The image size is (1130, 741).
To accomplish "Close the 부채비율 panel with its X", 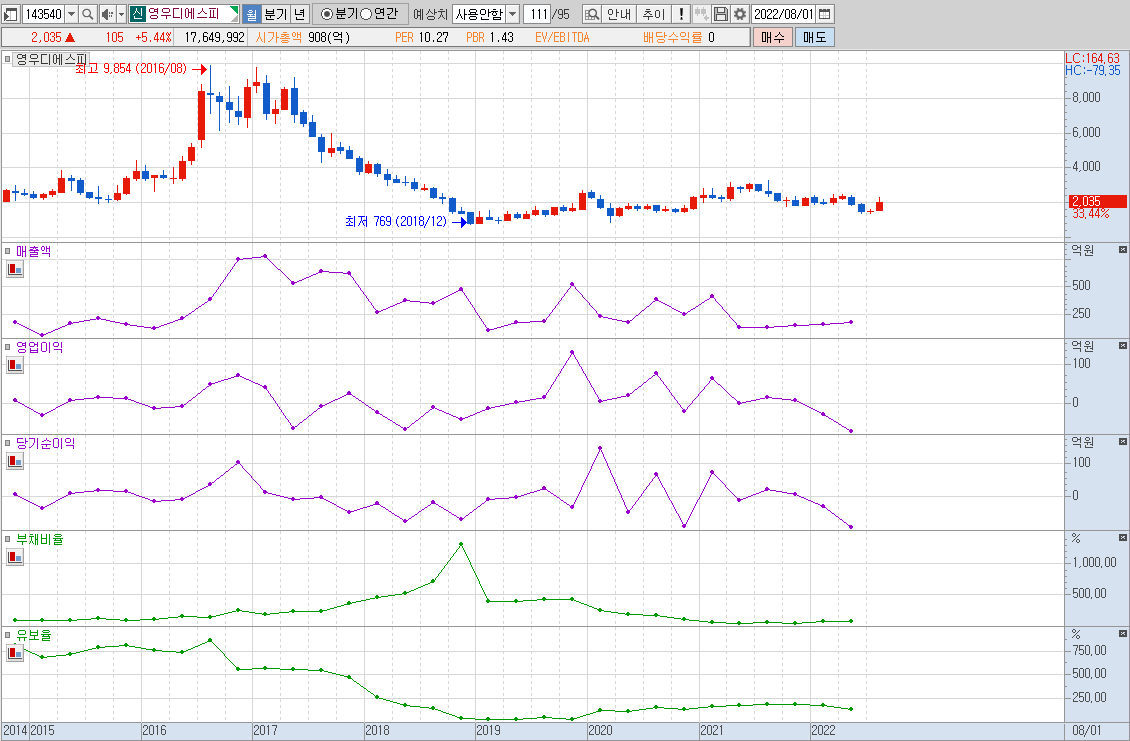I will click(x=1123, y=538).
